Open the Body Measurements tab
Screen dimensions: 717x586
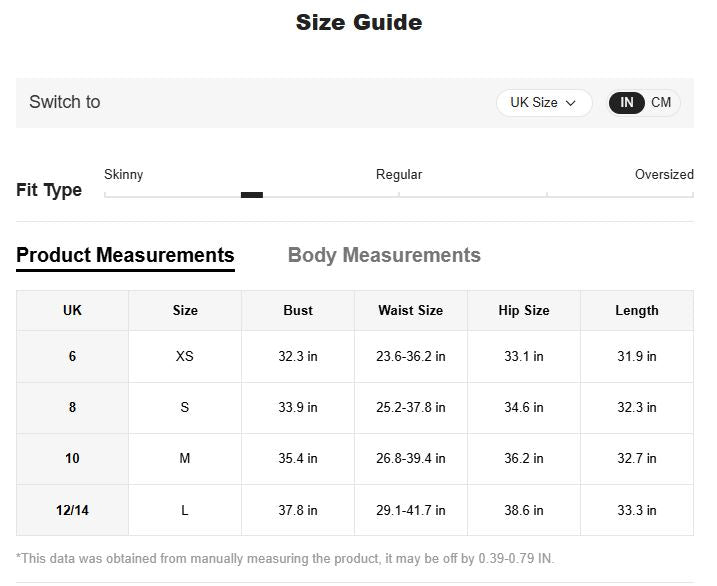tap(384, 255)
